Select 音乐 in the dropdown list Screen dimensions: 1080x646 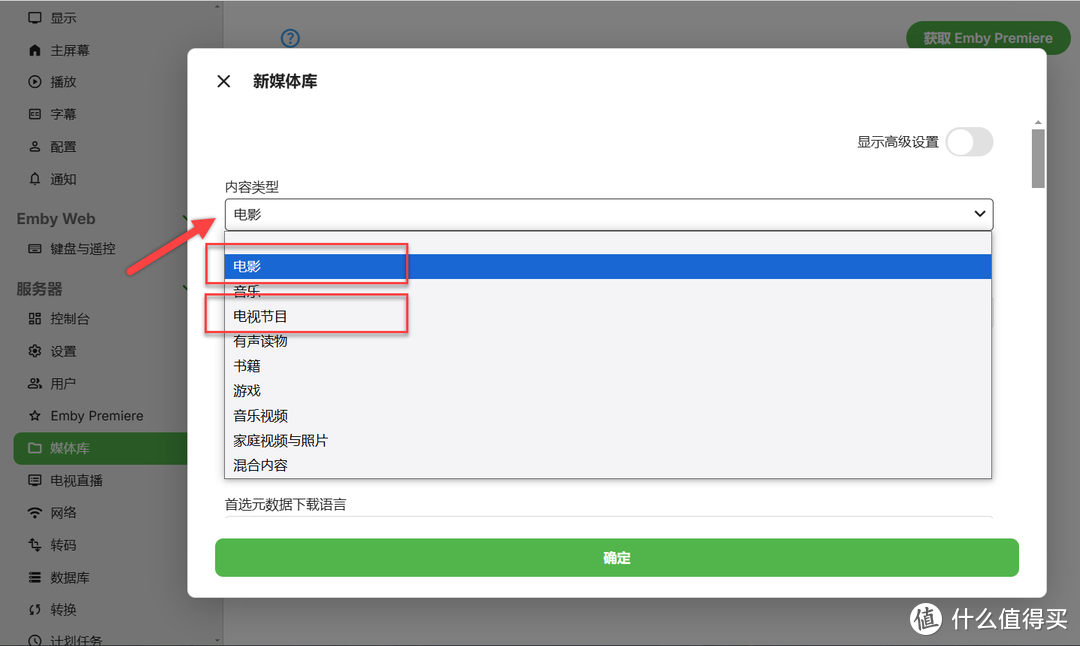[608, 291]
